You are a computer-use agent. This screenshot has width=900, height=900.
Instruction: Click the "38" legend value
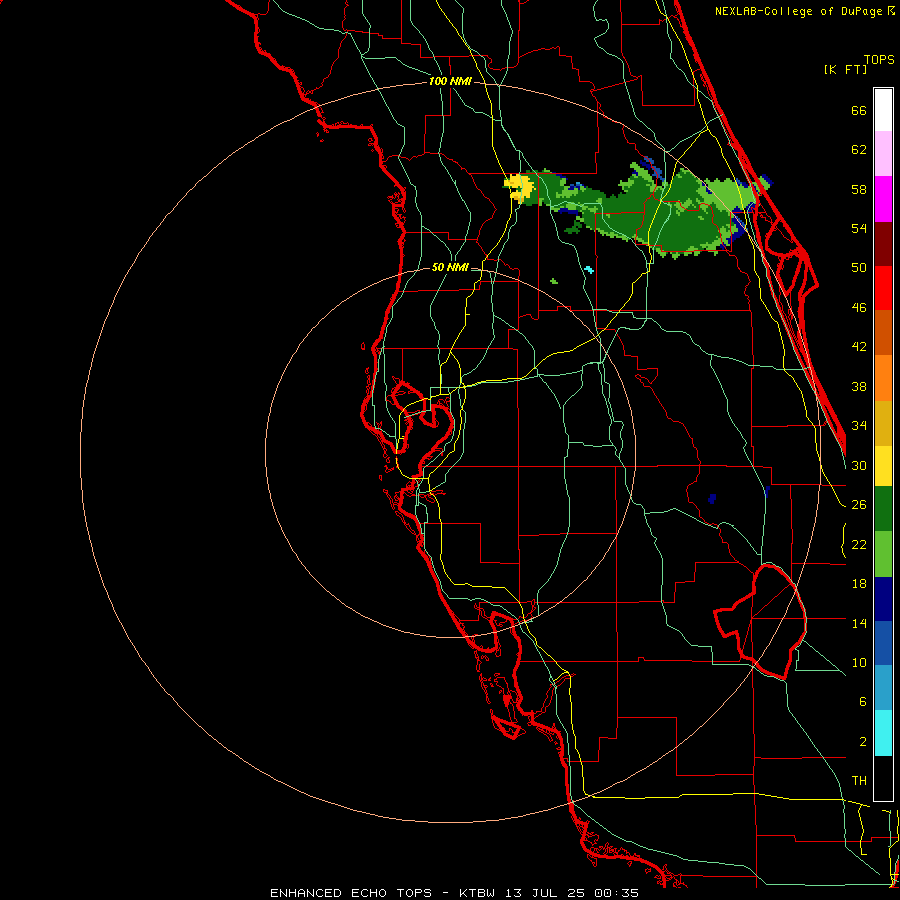[x=859, y=387]
